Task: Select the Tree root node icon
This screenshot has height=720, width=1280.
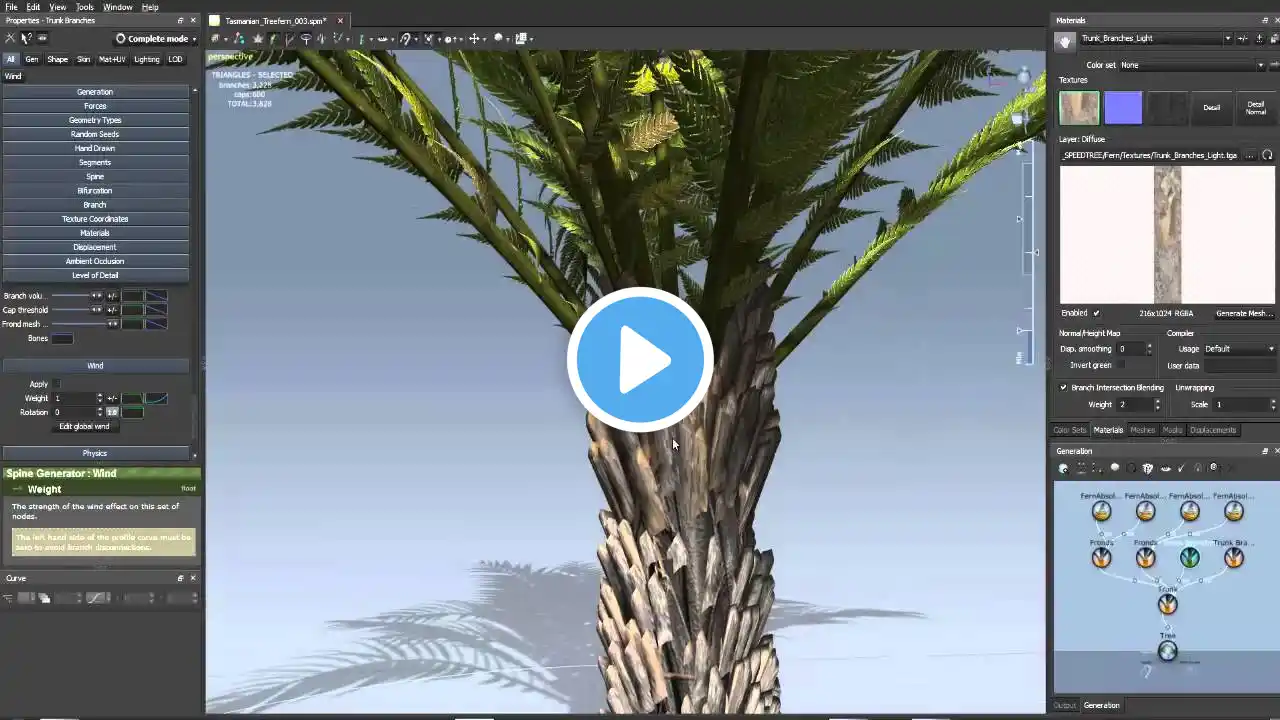Action: pyautogui.click(x=1167, y=651)
